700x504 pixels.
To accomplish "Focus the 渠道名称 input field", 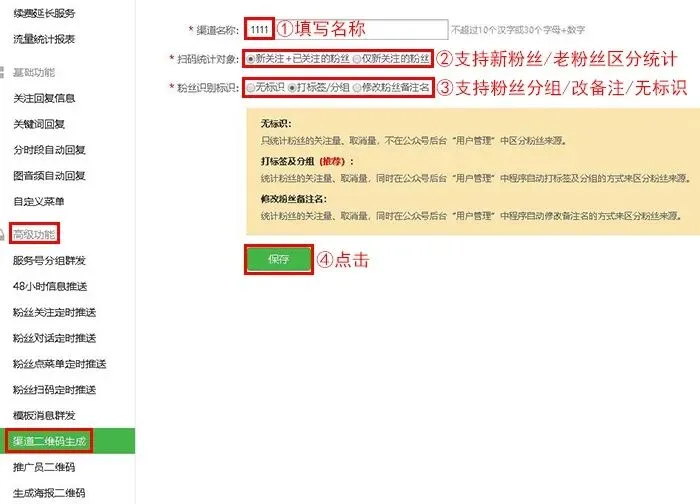I will click(x=346, y=29).
